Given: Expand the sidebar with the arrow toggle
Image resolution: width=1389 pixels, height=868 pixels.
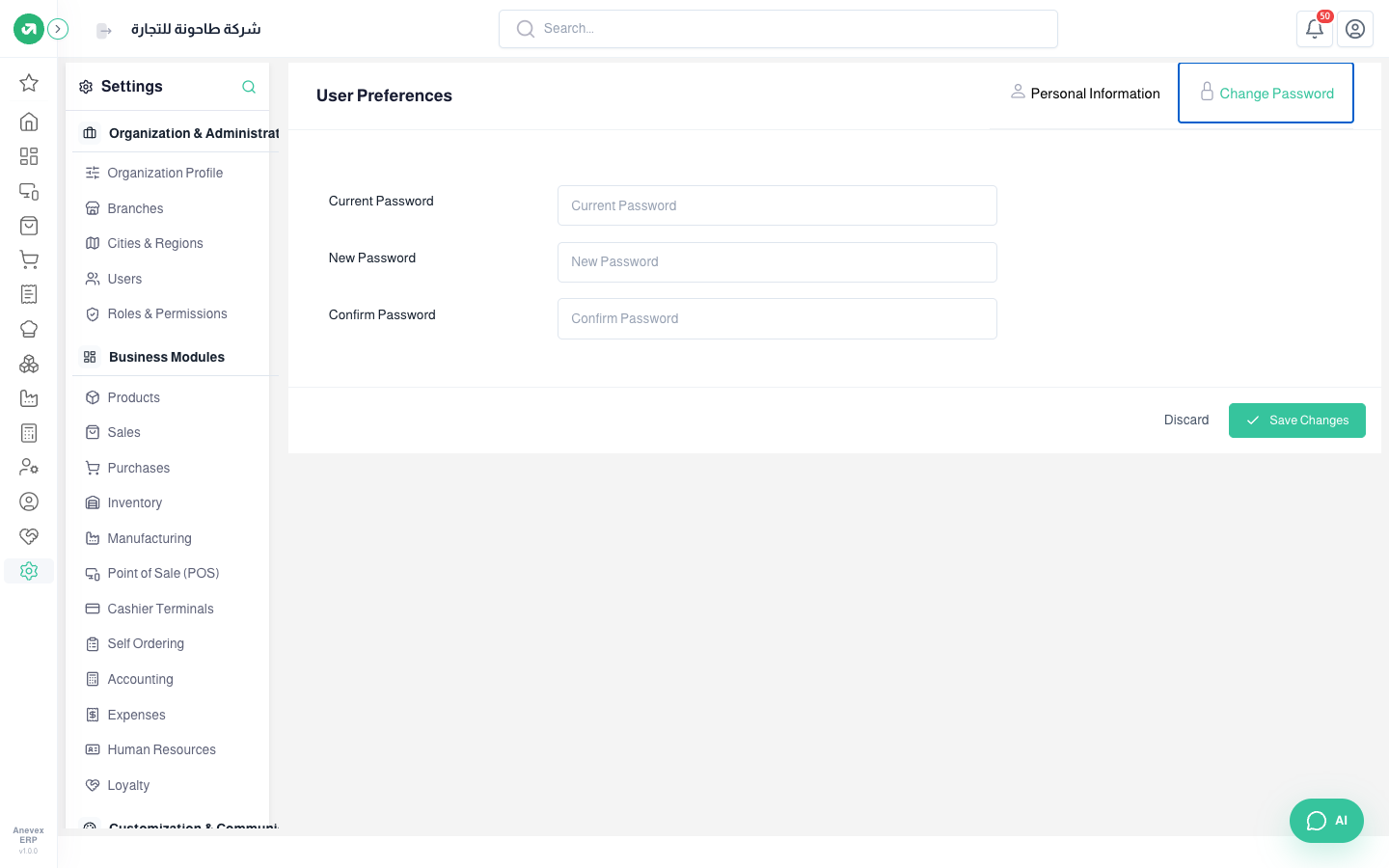Looking at the screenshot, I should [58, 29].
